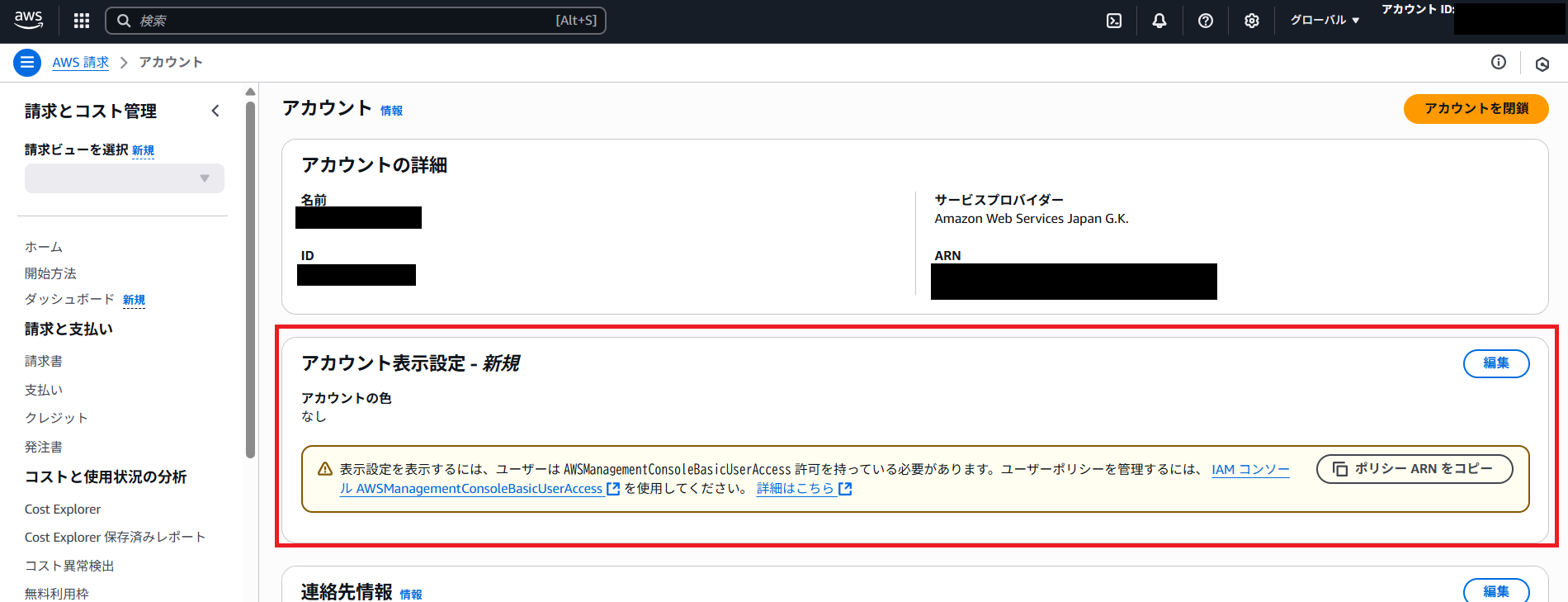The height and width of the screenshot is (602, 1568).
Task: Click the AWS logo home icon
Action: click(29, 20)
